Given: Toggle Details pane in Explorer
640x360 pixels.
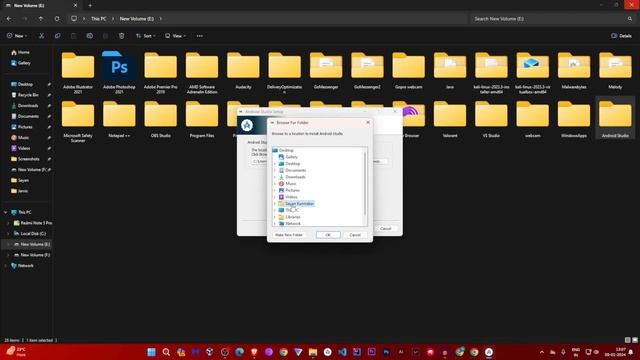Looking at the screenshot, I should click(x=622, y=36).
